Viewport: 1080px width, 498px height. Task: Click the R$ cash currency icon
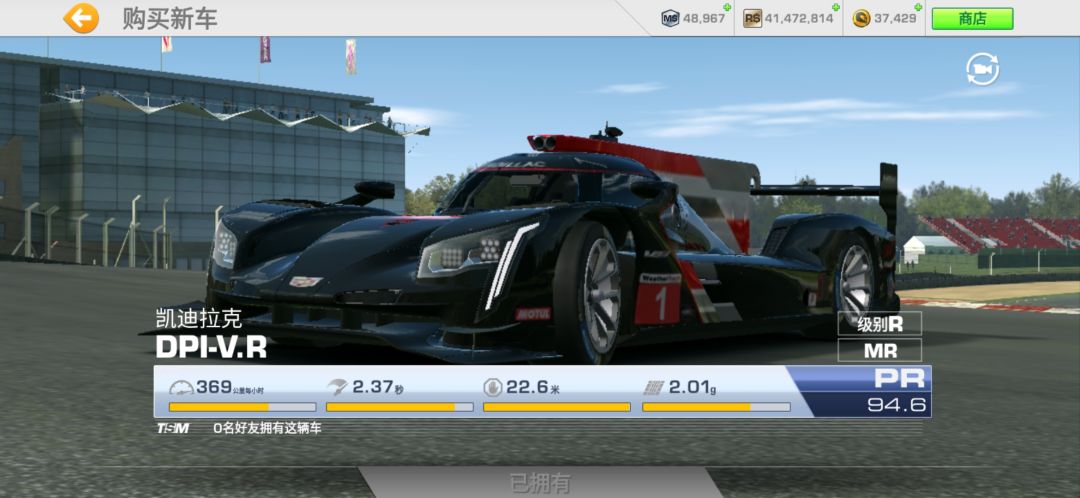click(x=752, y=19)
